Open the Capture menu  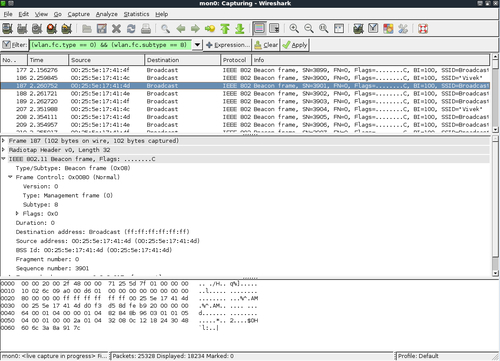click(x=79, y=14)
